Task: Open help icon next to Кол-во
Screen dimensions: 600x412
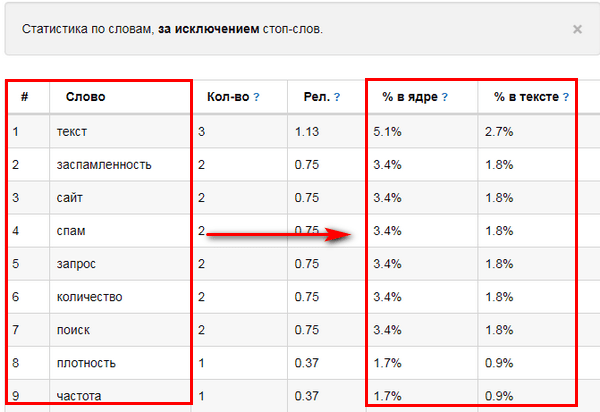Action: (256, 97)
